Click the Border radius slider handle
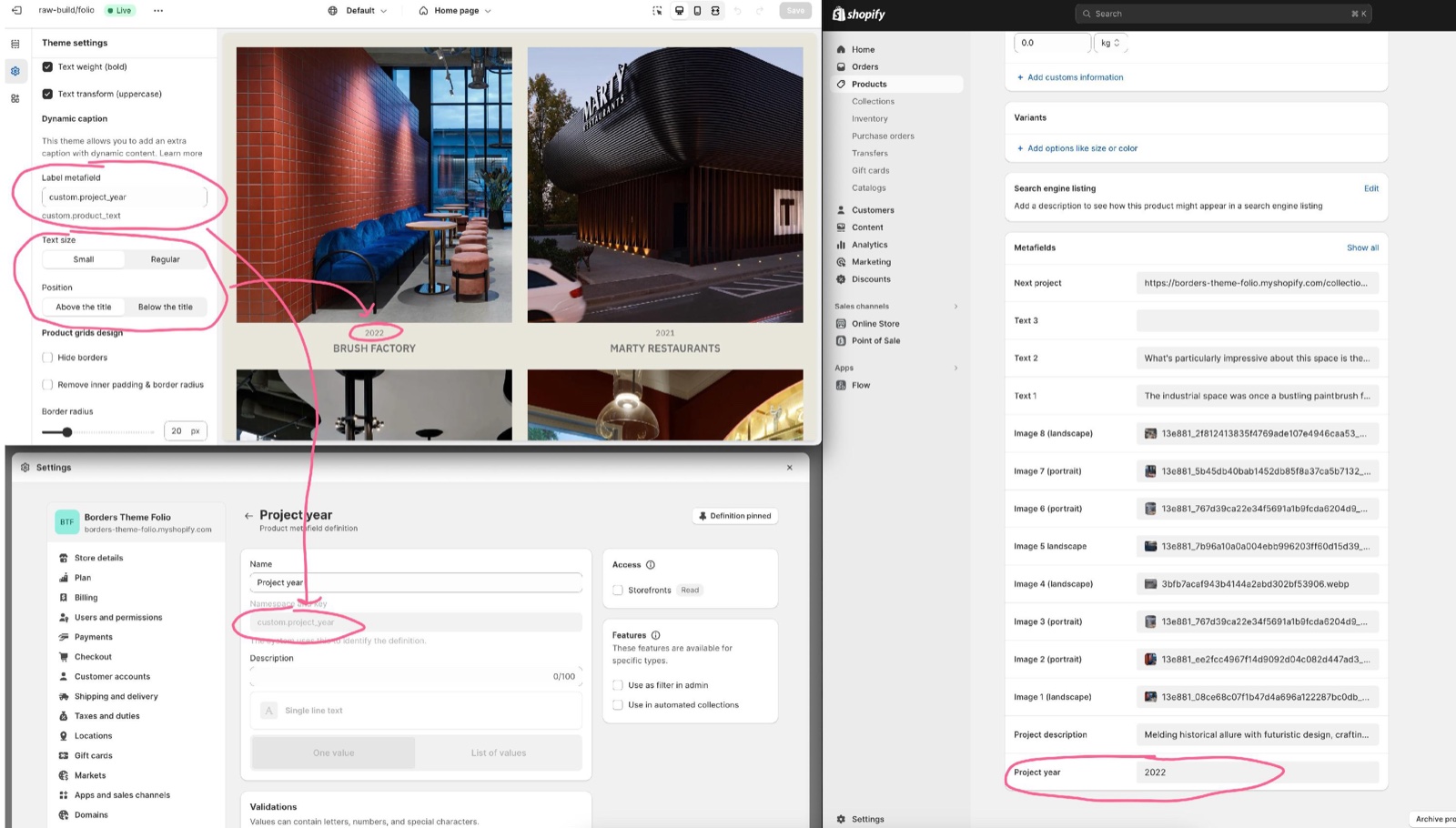Screen dimensions: 1456x828 coord(66,432)
